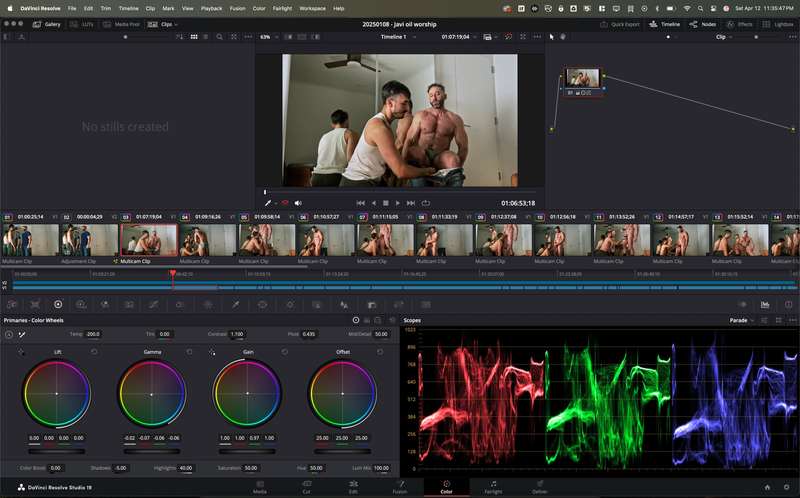Open the Blur palette
This screenshot has height=498, width=800.
(344, 305)
